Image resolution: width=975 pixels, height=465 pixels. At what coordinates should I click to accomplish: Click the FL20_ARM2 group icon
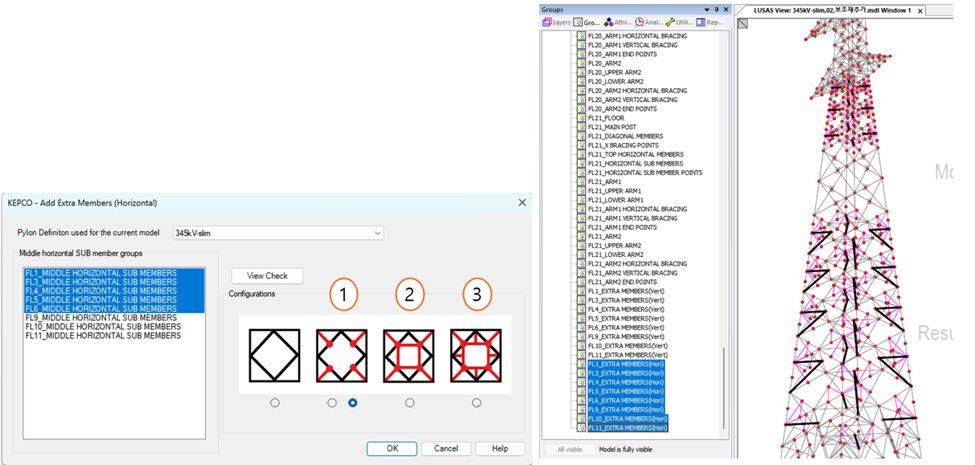point(581,62)
